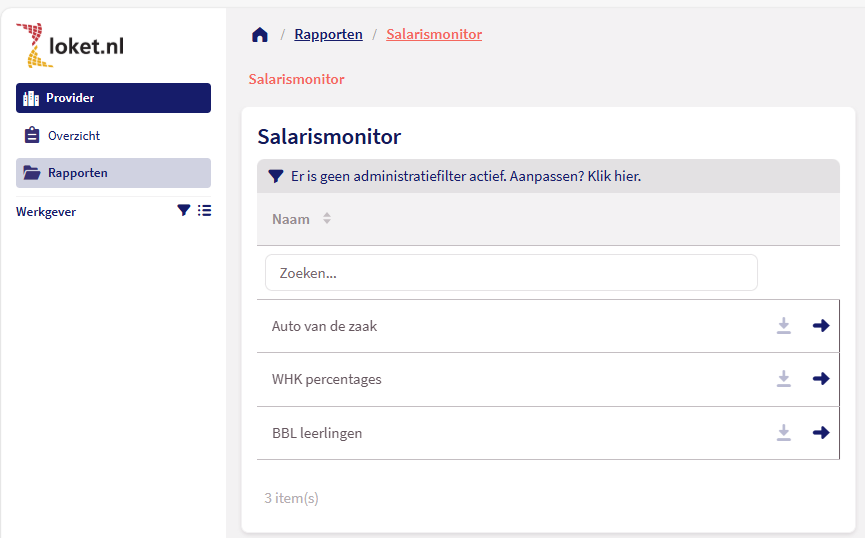Open the Werkgever list view icon
Screen dimensions: 865x538
pos(204,211)
